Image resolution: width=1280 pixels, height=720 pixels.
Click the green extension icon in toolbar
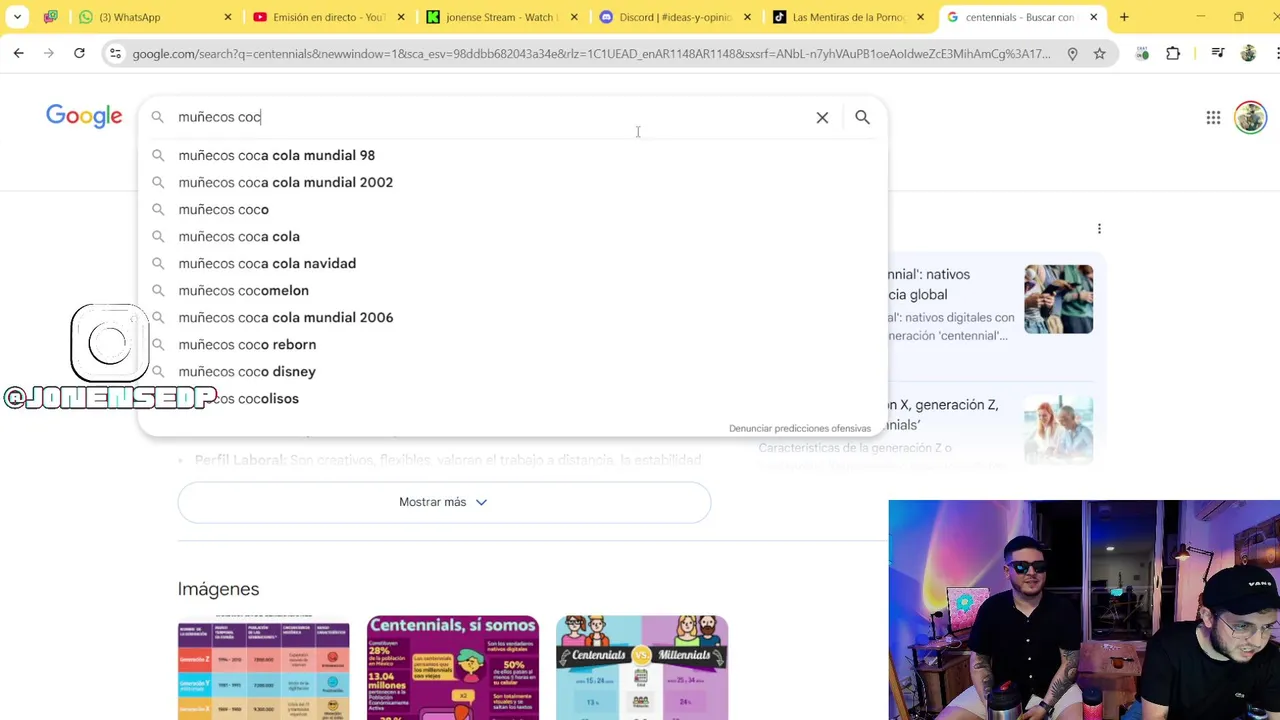pyautogui.click(x=1142, y=54)
